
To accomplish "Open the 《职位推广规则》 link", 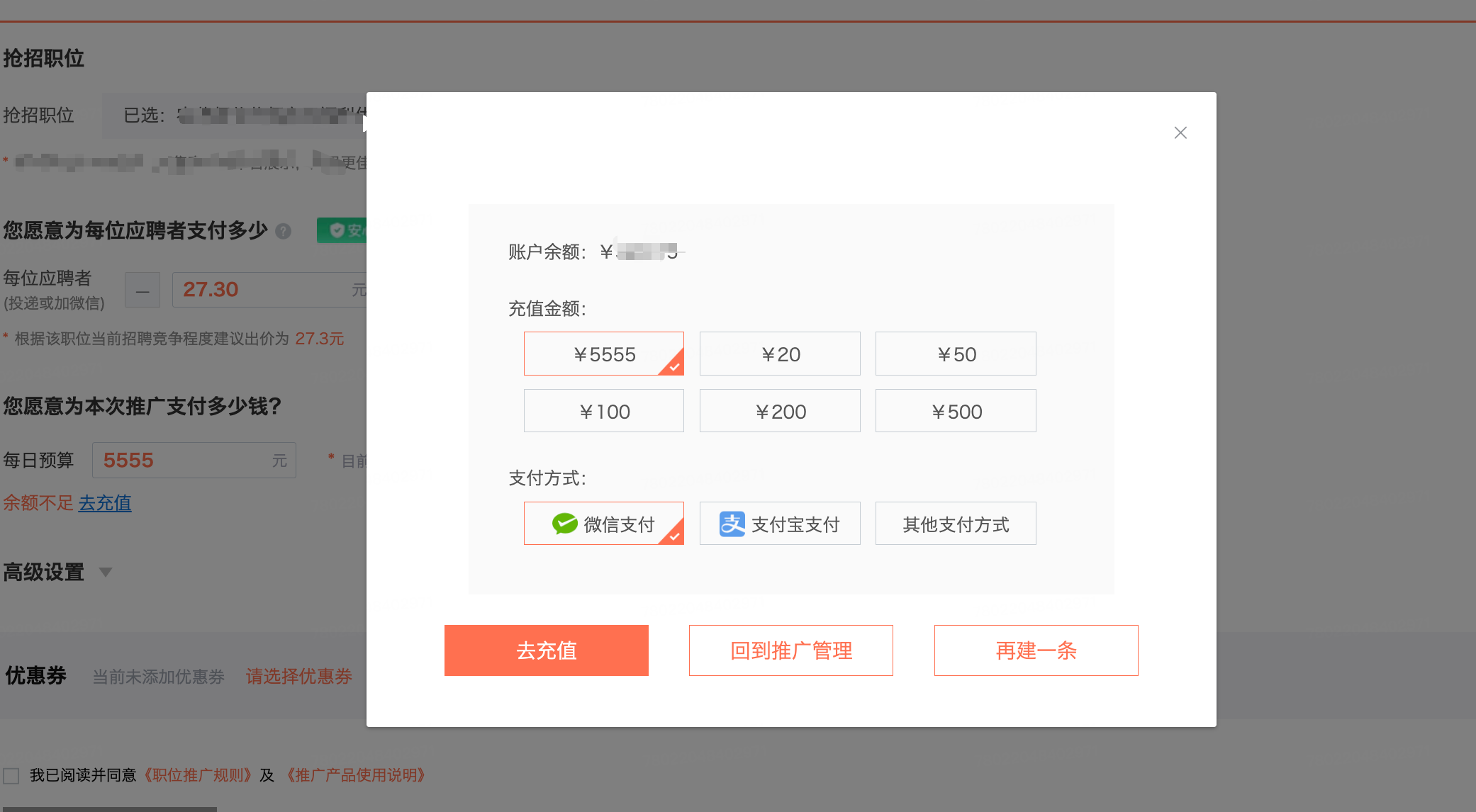I will coord(198,775).
